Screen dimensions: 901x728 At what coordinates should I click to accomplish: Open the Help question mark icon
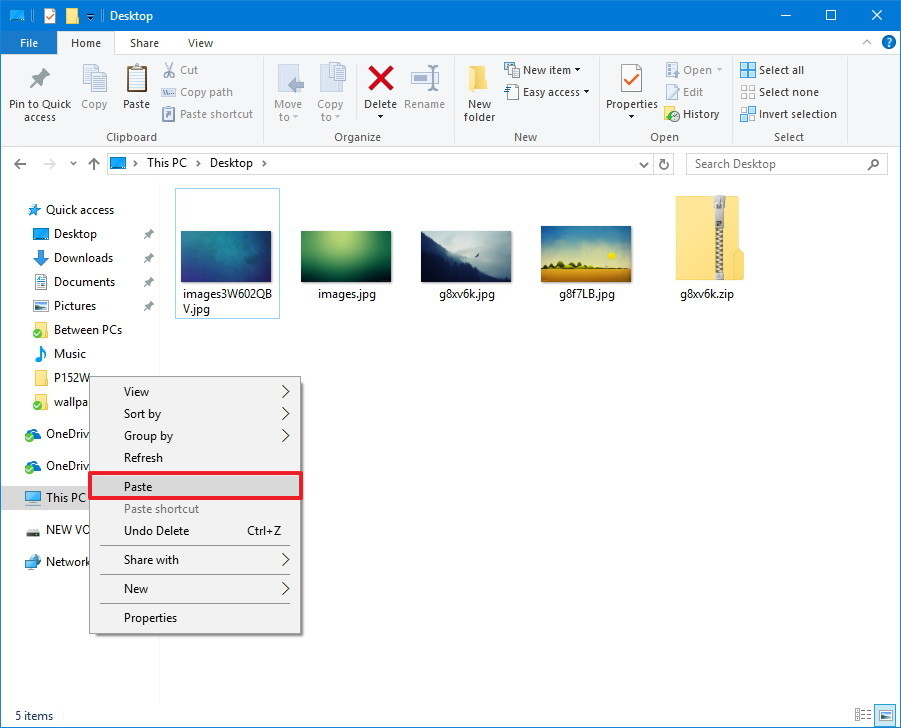click(888, 42)
